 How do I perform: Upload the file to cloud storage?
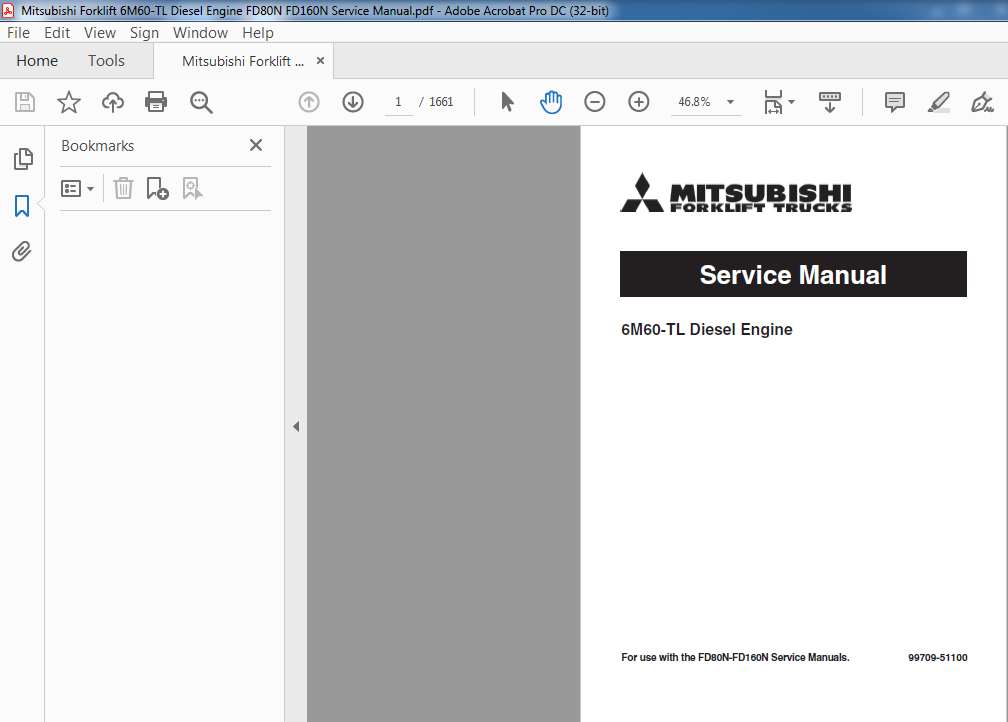point(112,102)
